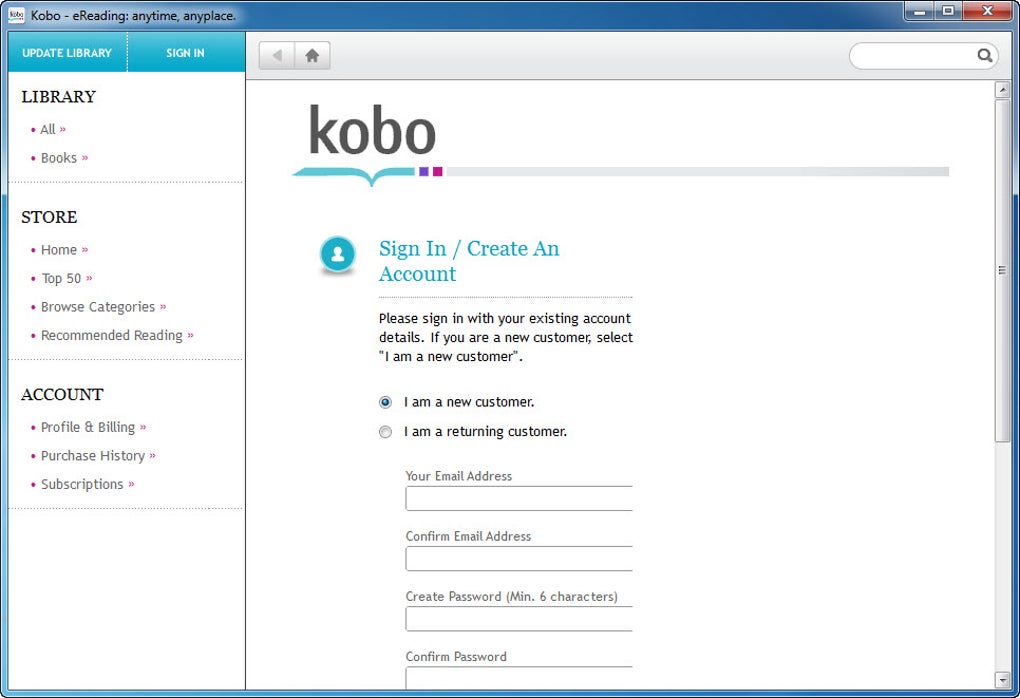
Task: Focus the Confirm Email Address field
Action: [519, 559]
